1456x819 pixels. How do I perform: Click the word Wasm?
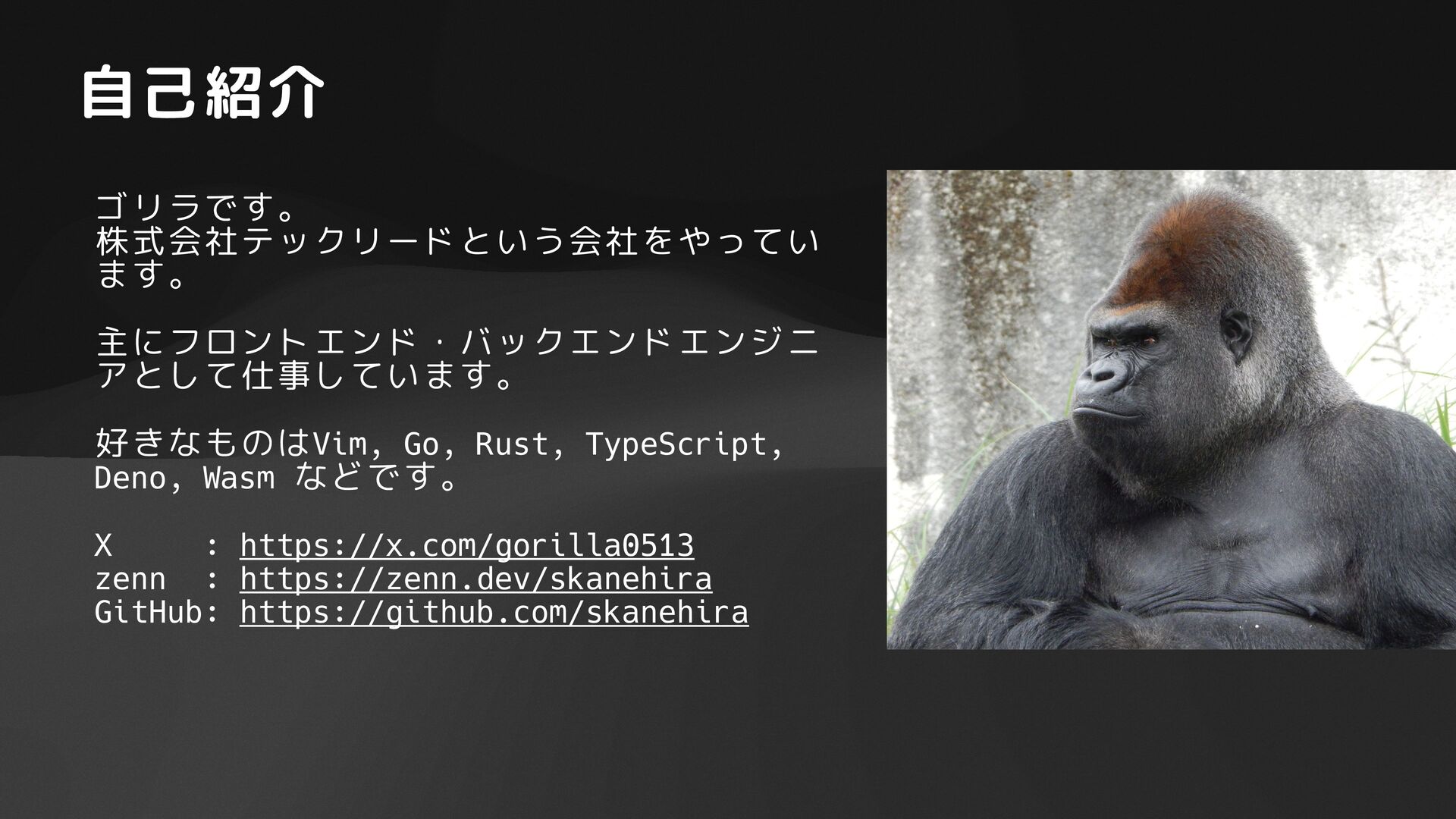click(239, 479)
